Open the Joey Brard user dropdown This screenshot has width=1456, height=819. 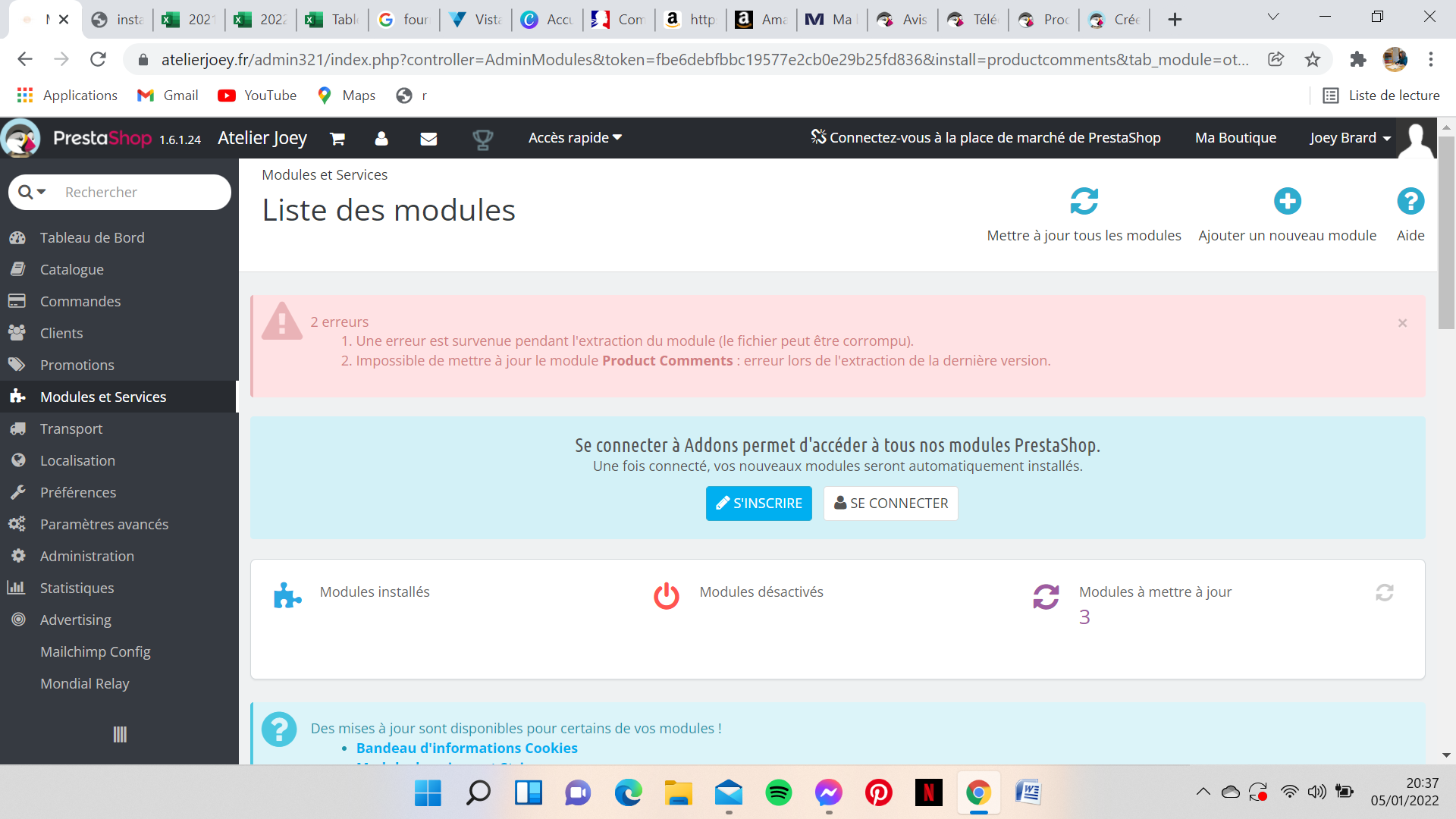[1350, 138]
